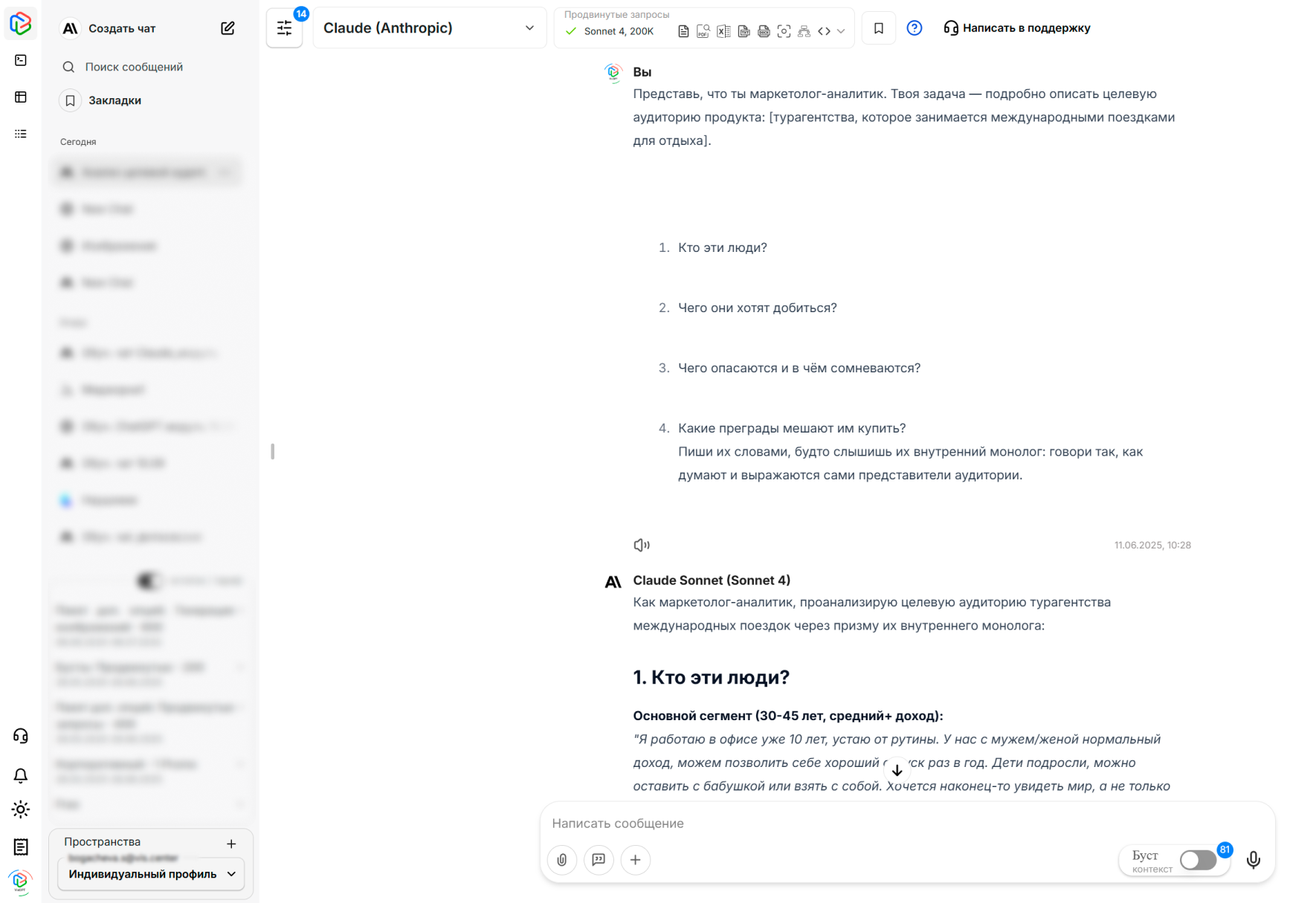The height and width of the screenshot is (903, 1316).
Task: Click the hierarchy diagram icon in advanced requests
Action: click(x=804, y=31)
